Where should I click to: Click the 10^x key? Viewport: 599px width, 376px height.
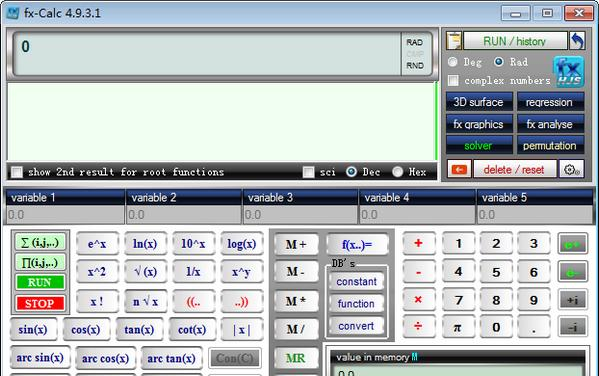(194, 243)
